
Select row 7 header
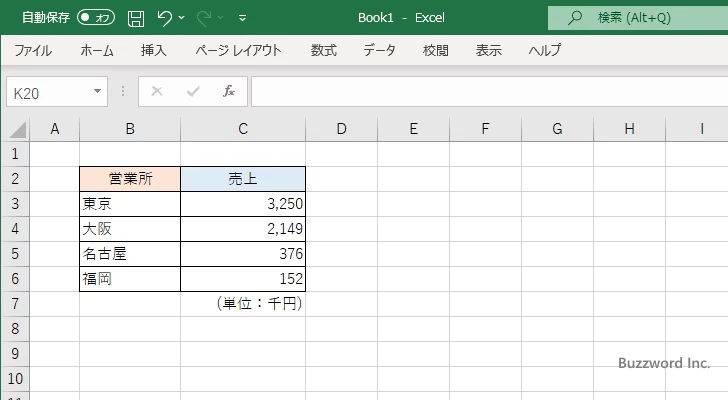[15, 304]
